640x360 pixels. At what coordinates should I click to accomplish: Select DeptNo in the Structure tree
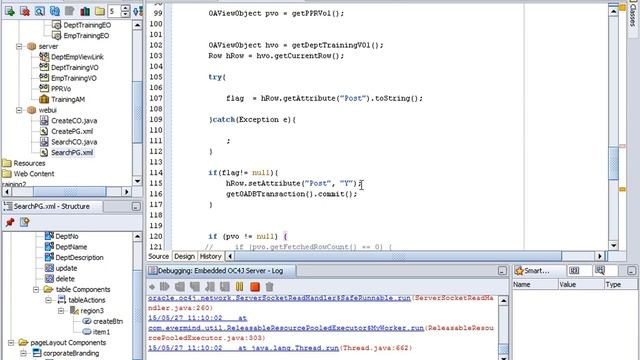coord(67,236)
